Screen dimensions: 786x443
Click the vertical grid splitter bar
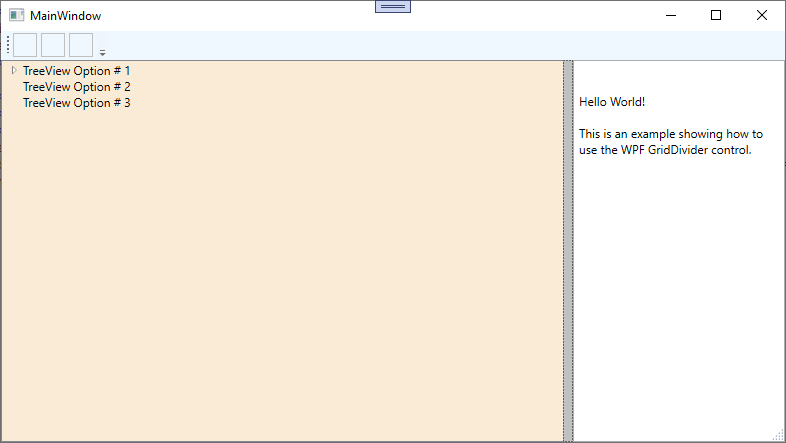click(x=568, y=251)
